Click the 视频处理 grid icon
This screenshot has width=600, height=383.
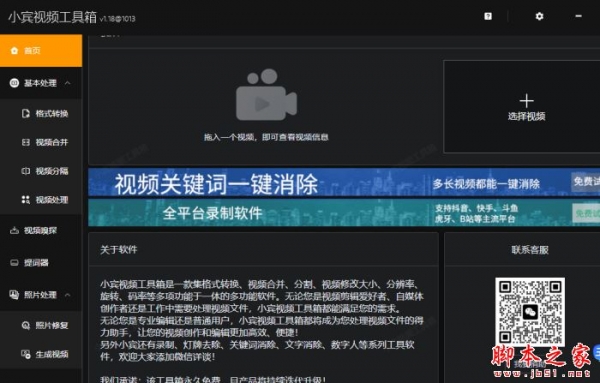click(x=26, y=200)
